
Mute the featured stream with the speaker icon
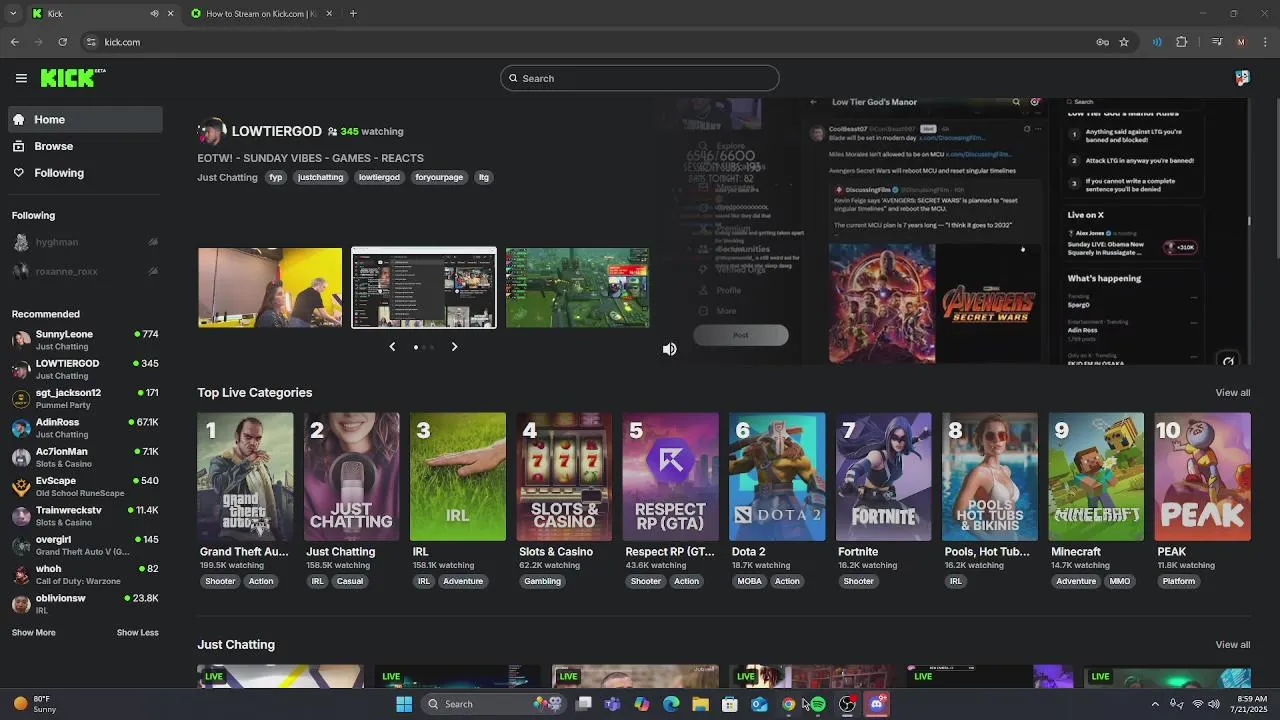[x=669, y=349]
